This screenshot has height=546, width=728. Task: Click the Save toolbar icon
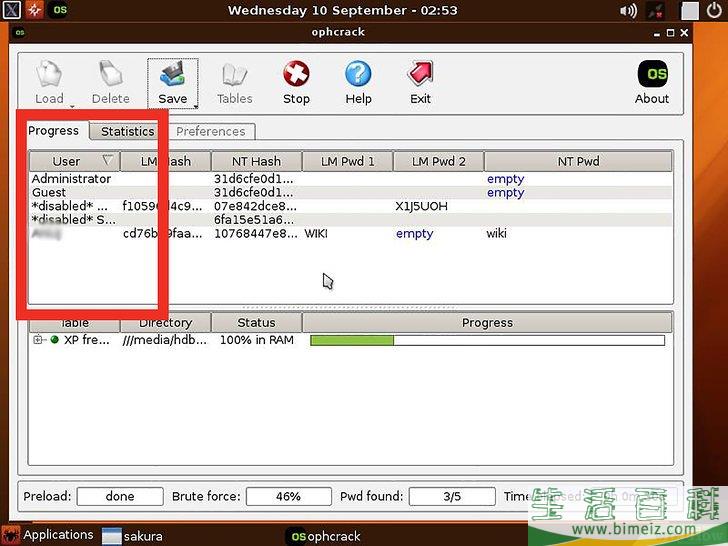[173, 74]
